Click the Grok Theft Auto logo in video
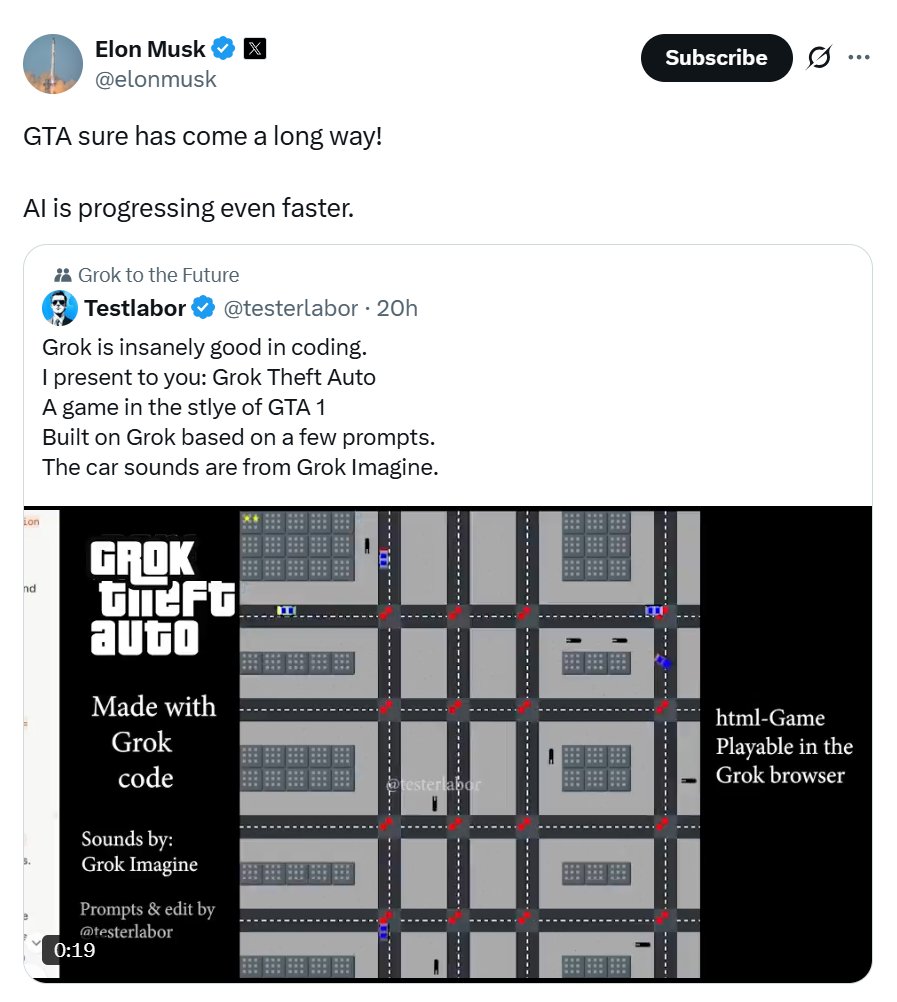This screenshot has width=897, height=1002. [162, 597]
